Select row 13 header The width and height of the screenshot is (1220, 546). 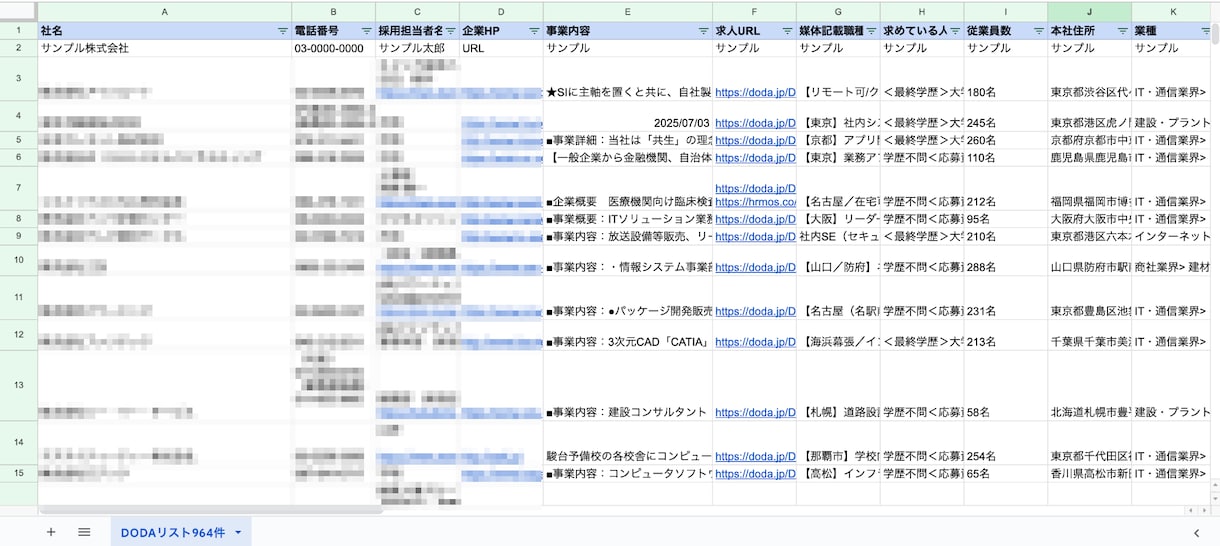[19, 386]
